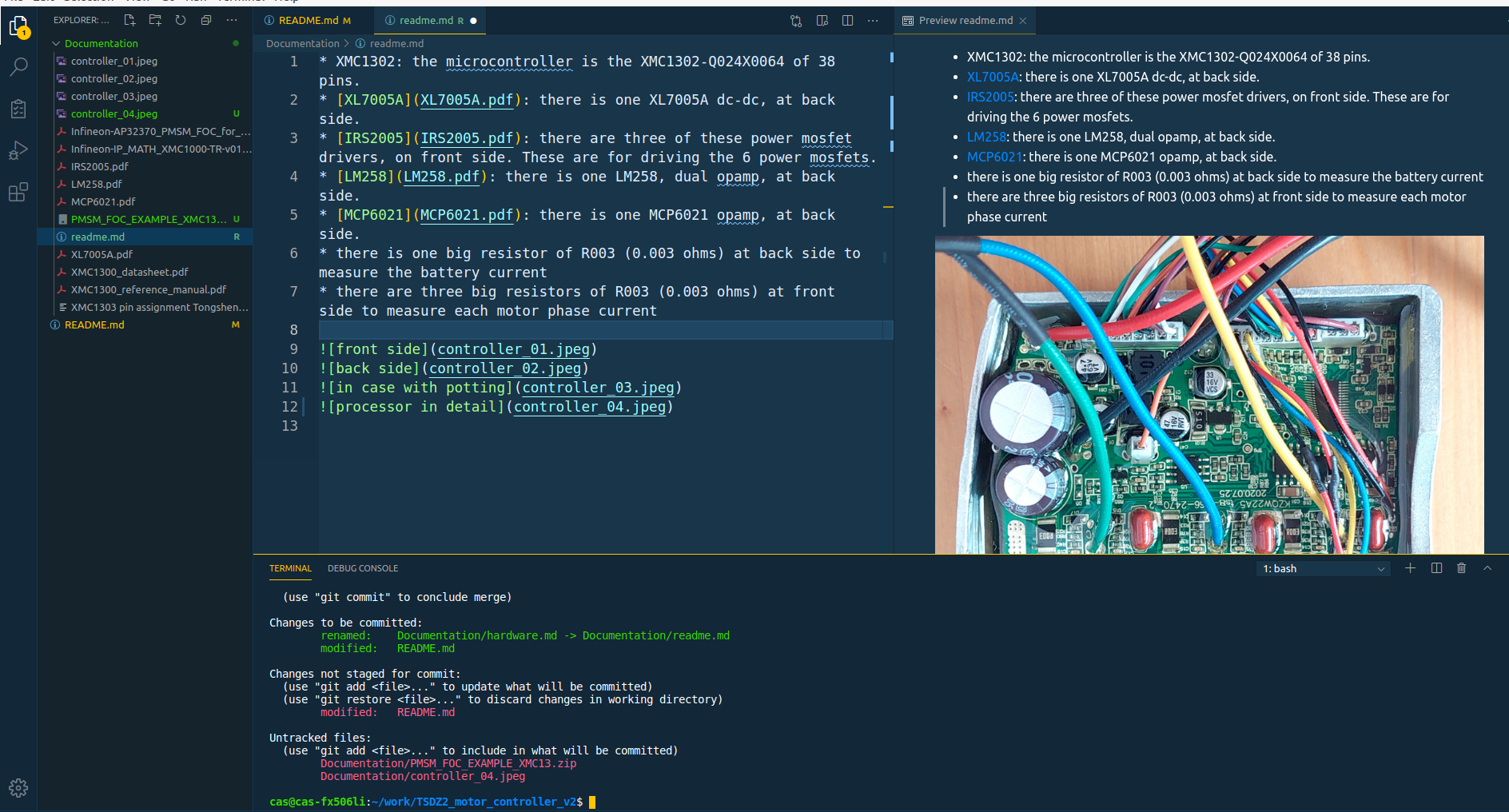
Task: Click the controller_04.jpeg link in editor line 12
Action: tap(589, 407)
